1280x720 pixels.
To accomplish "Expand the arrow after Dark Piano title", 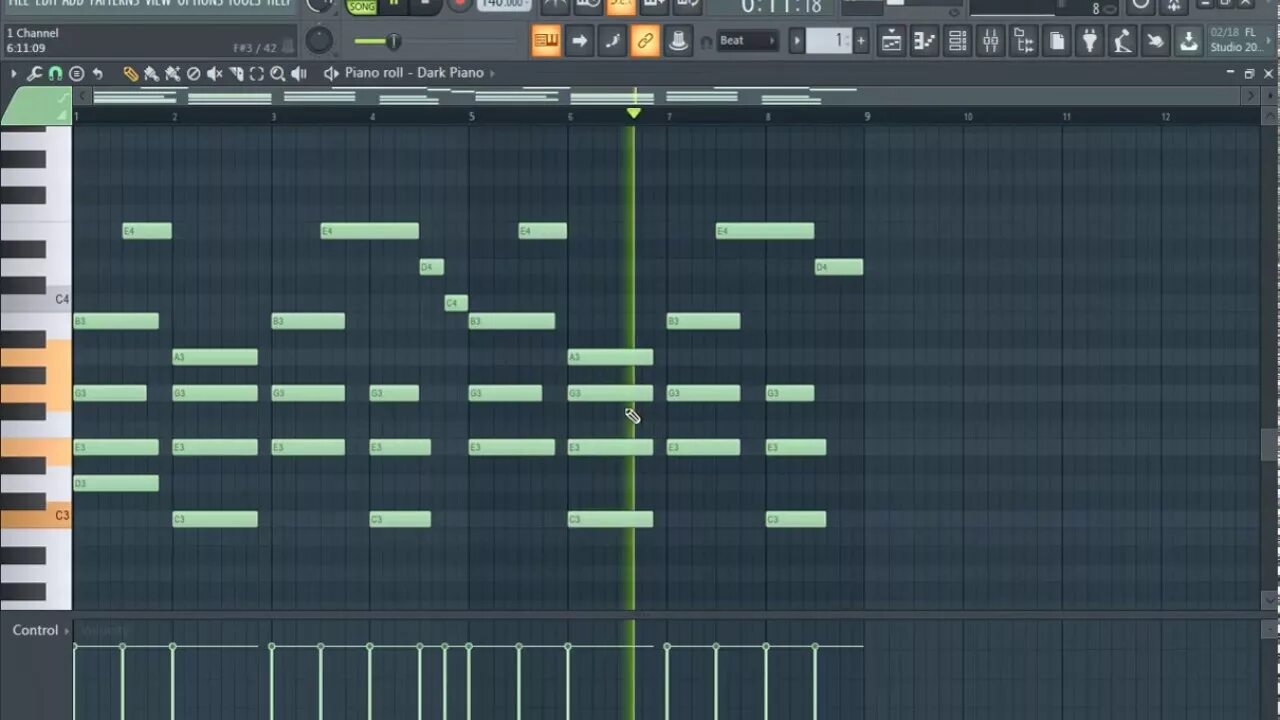I will tap(492, 73).
